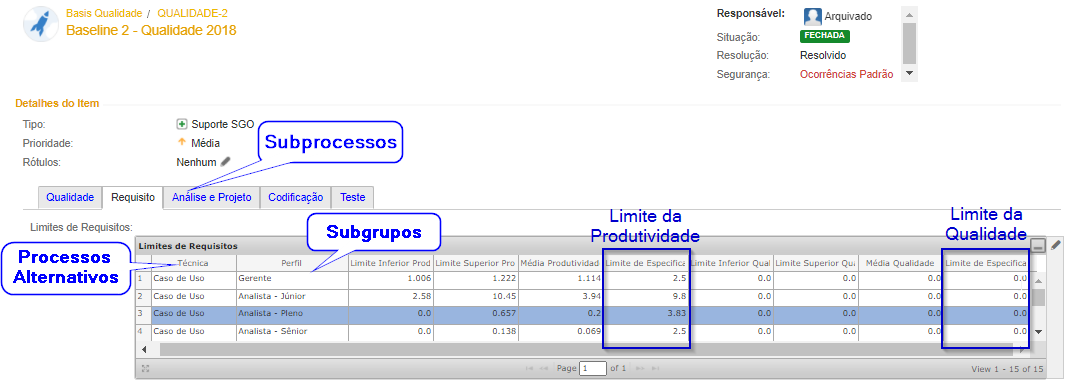
Task: Click the details panel vertical scrollbar thumb
Action: point(909,43)
